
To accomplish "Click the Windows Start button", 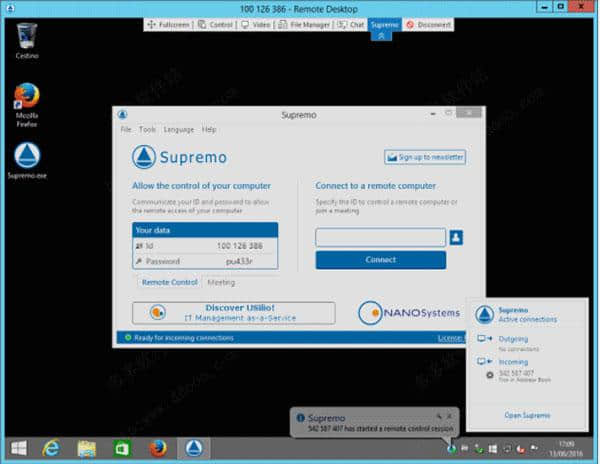I will (x=18, y=447).
